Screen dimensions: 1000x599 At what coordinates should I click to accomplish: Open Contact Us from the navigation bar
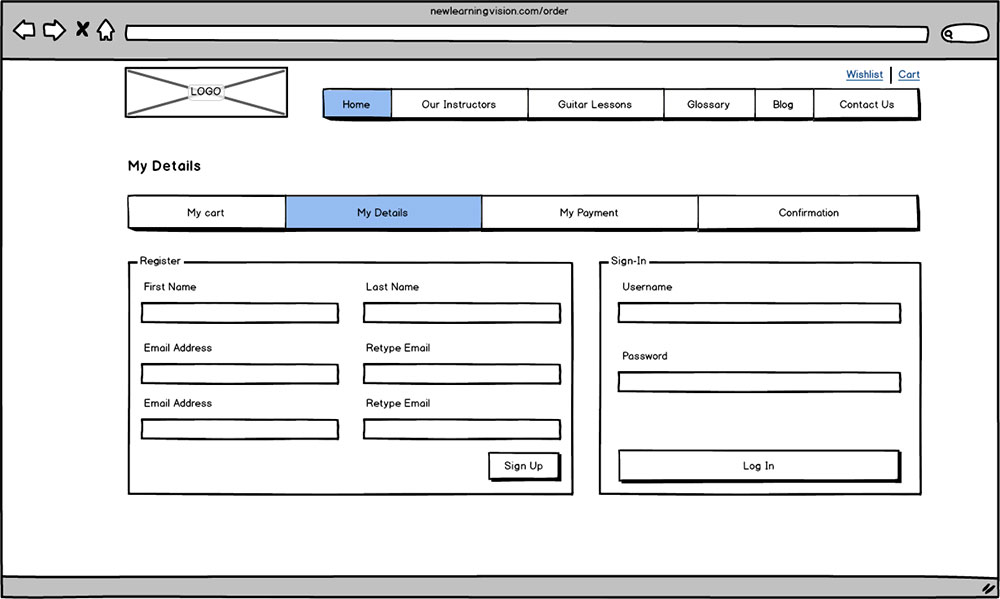pos(866,104)
